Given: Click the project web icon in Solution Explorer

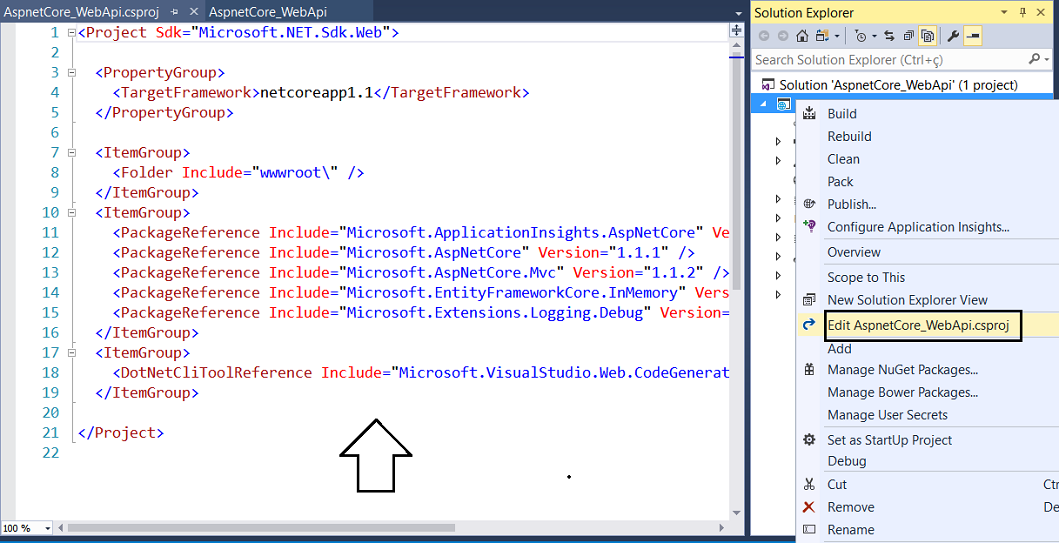Looking at the screenshot, I should click(783, 104).
